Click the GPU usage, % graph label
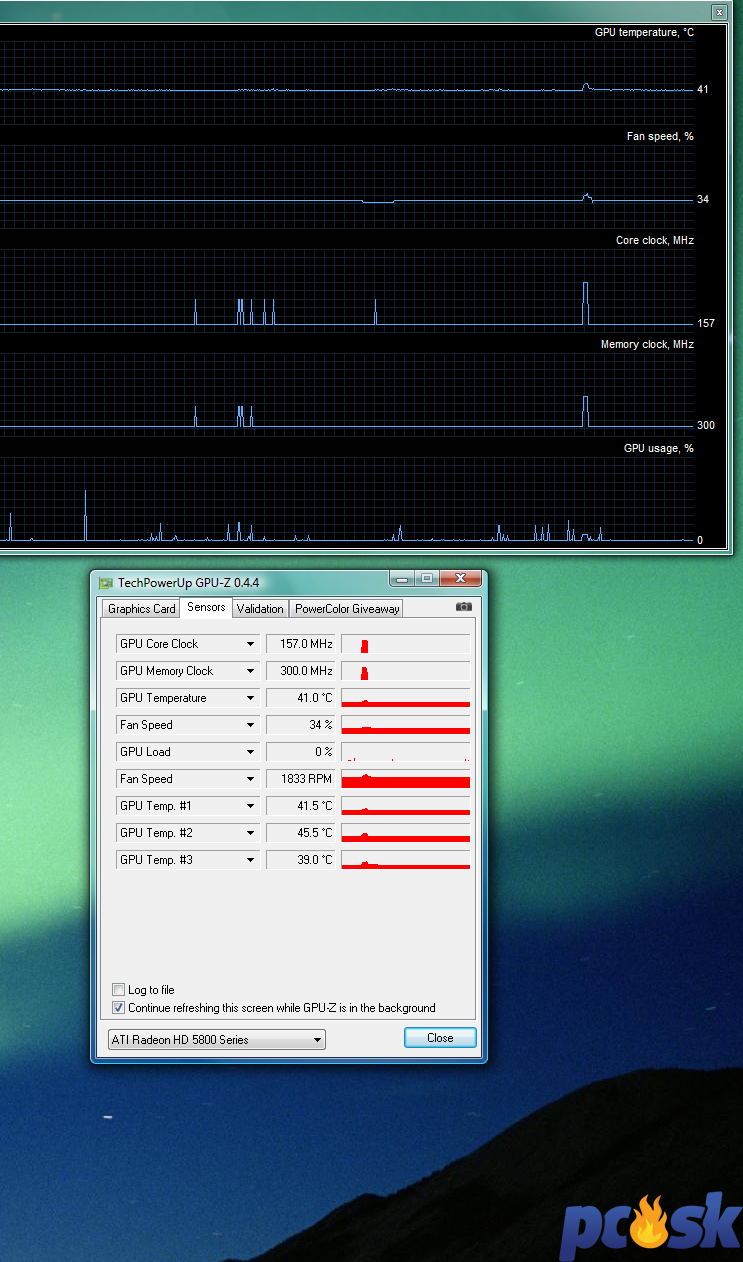Image resolution: width=743 pixels, height=1262 pixels. 659,448
